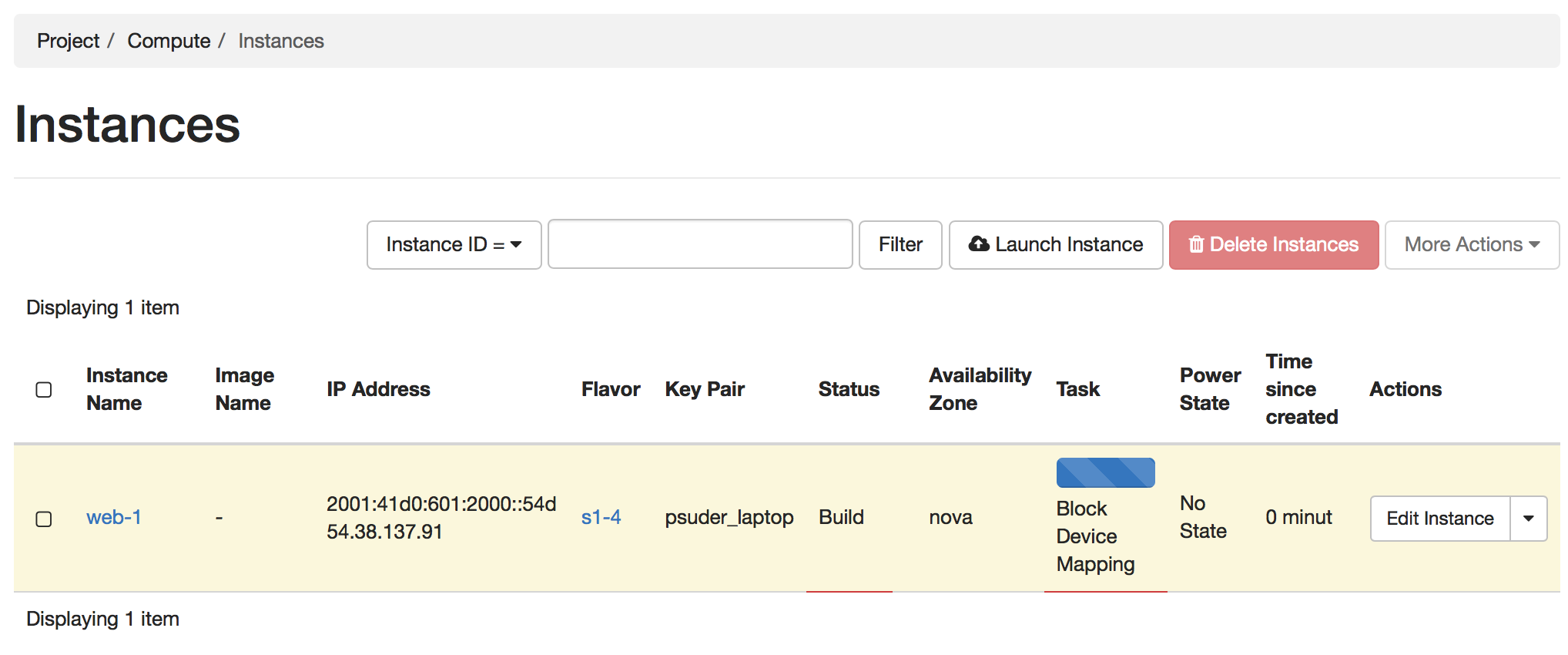Click the bottom Displaying 1 item text
This screenshot has width=1568, height=655.
(102, 619)
